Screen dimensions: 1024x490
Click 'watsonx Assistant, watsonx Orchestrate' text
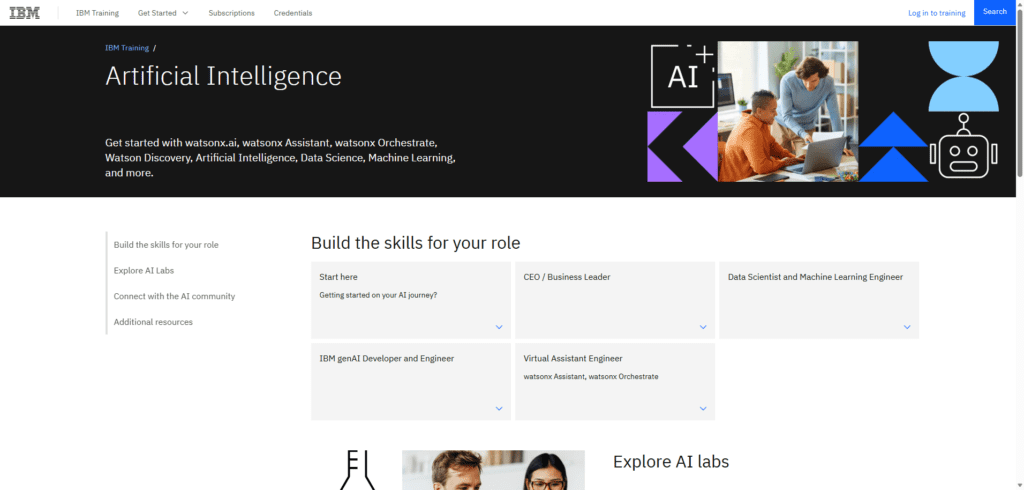click(591, 377)
